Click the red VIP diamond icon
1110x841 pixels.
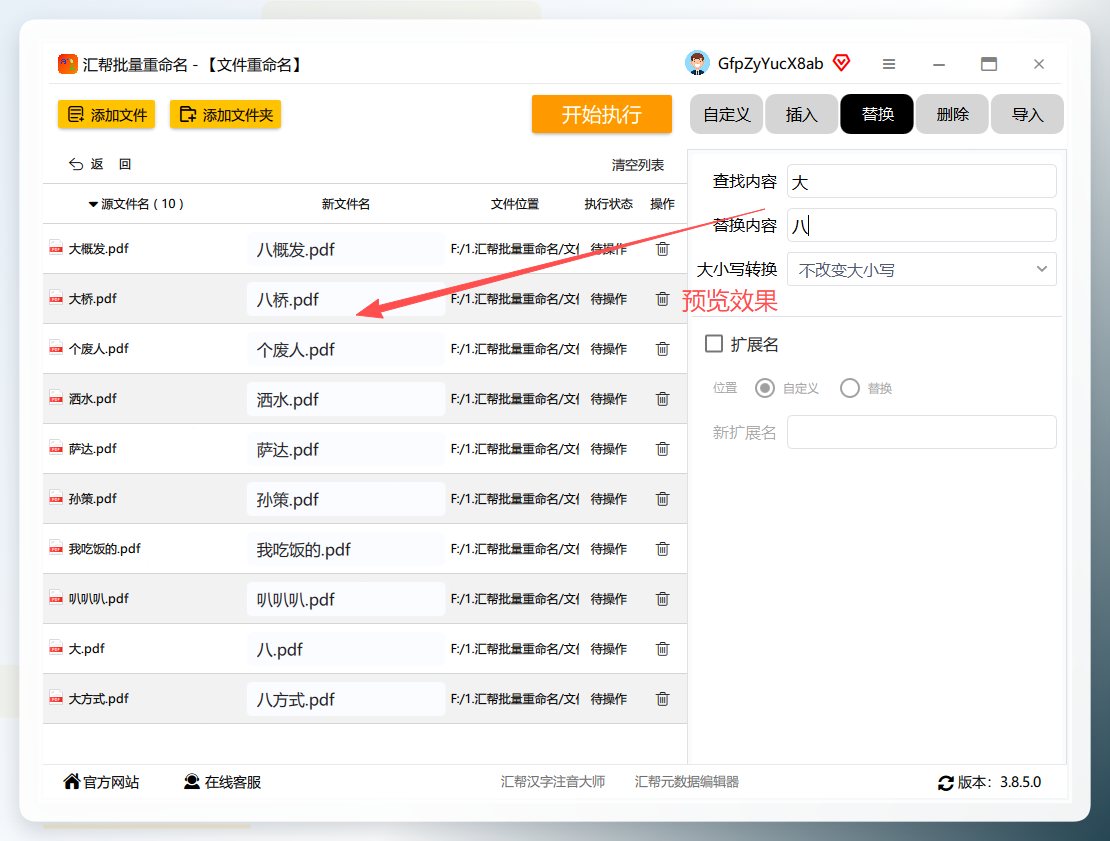click(842, 63)
